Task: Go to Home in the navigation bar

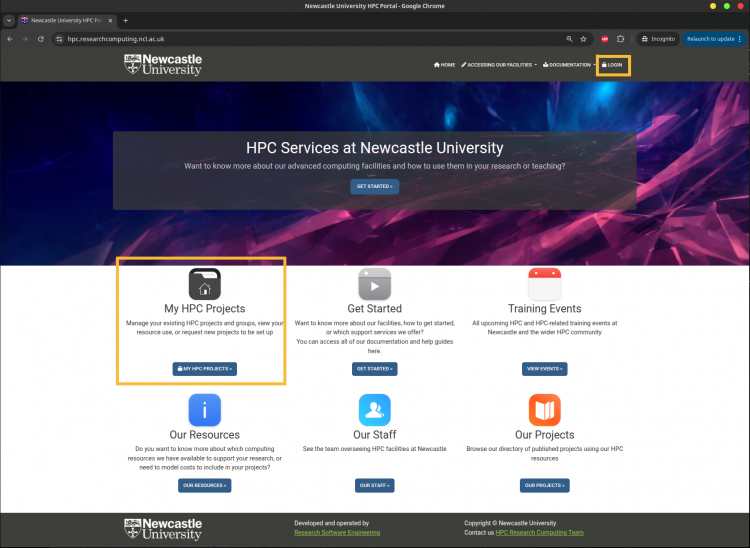Action: (444, 65)
